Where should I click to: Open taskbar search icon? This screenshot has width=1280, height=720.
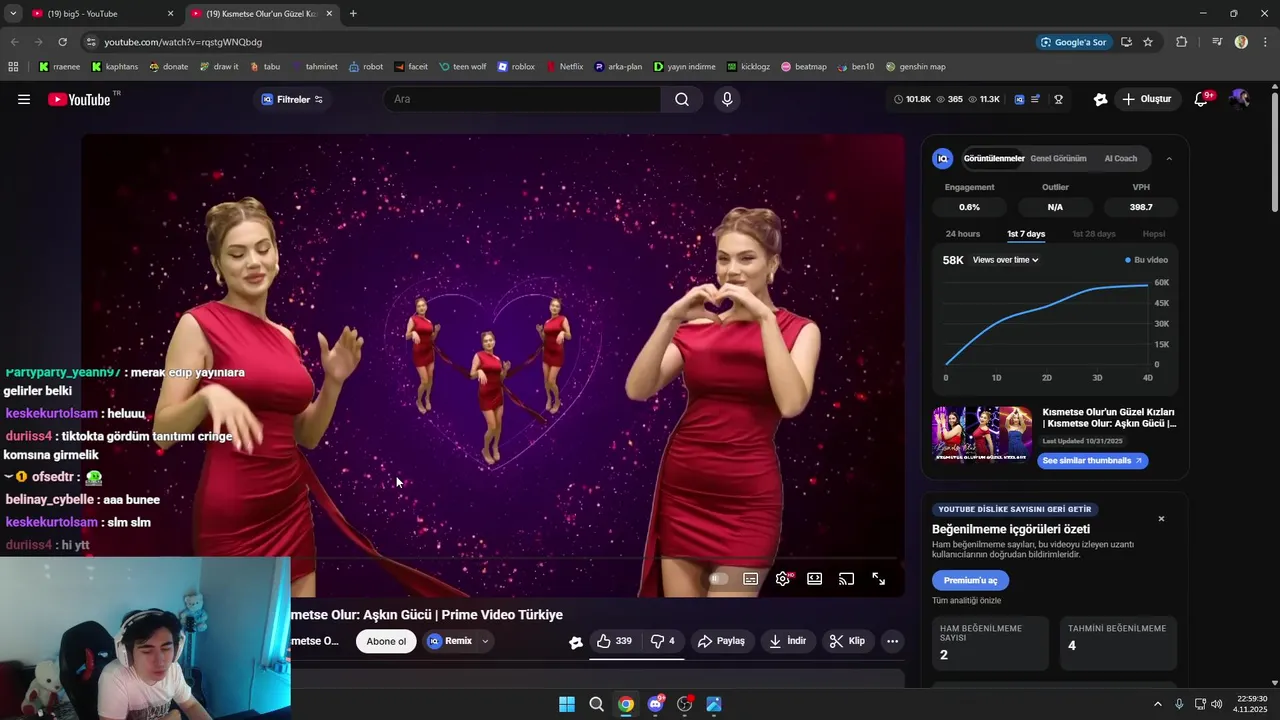pyautogui.click(x=596, y=704)
